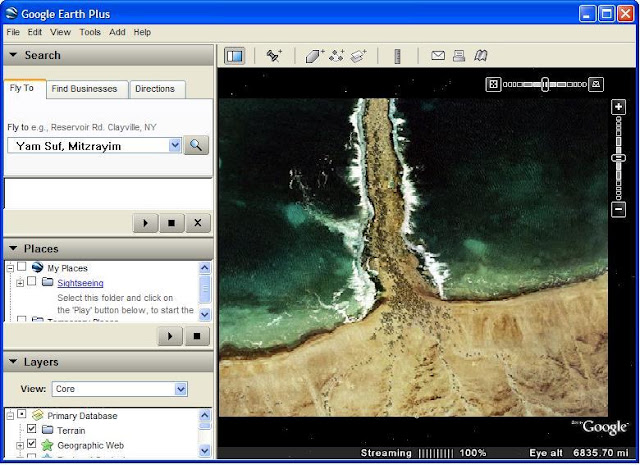Image resolution: width=640 pixels, height=465 pixels.
Task: Show view in Google Maps
Action: pyautogui.click(x=481, y=56)
